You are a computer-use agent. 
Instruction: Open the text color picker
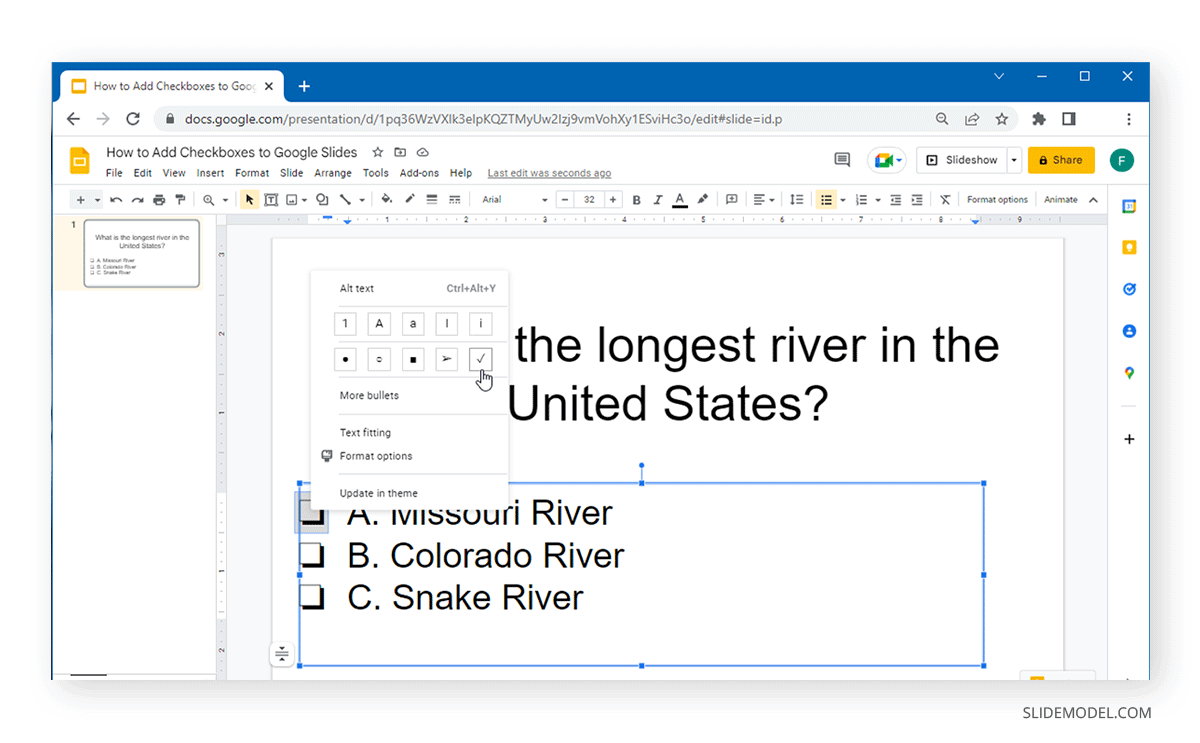(x=679, y=199)
